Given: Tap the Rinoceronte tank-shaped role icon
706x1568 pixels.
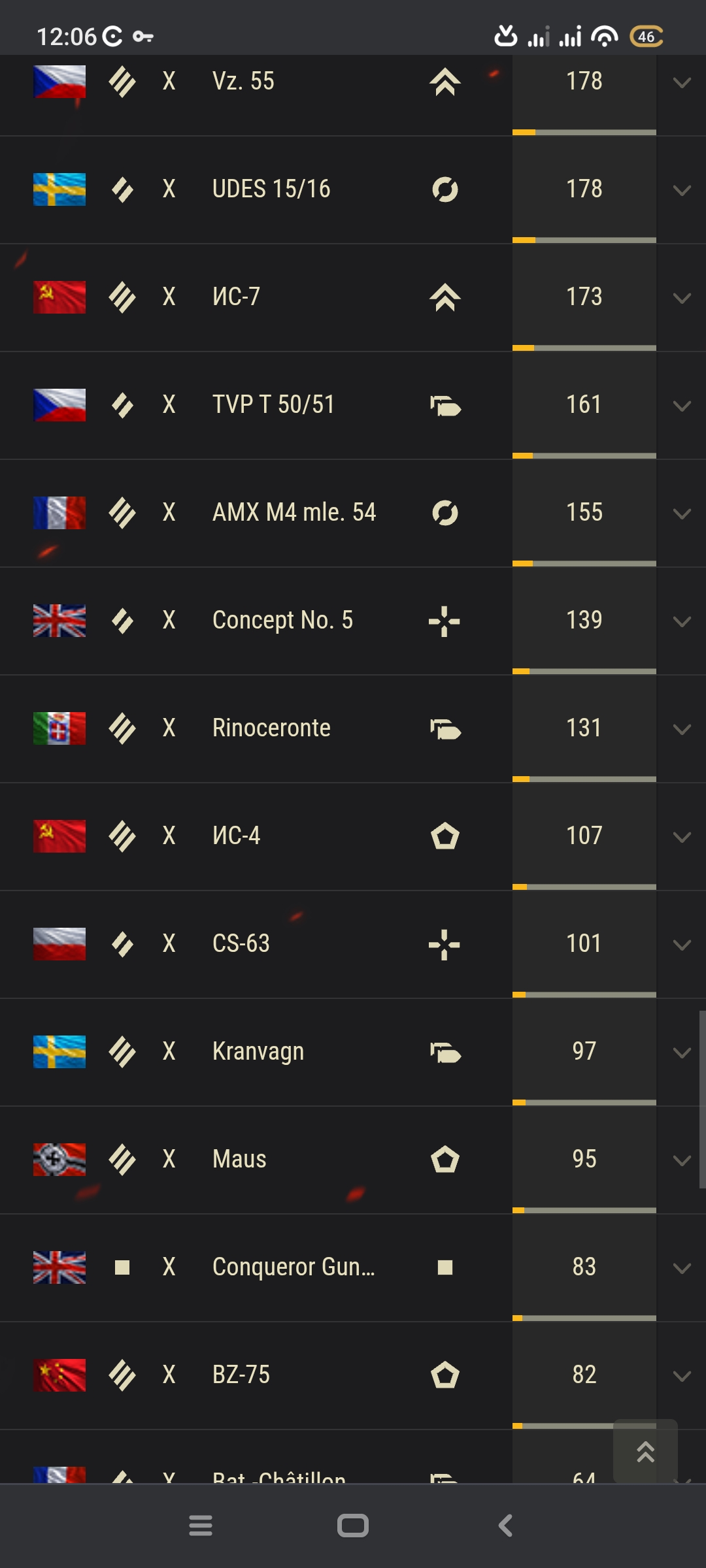Looking at the screenshot, I should [x=445, y=729].
